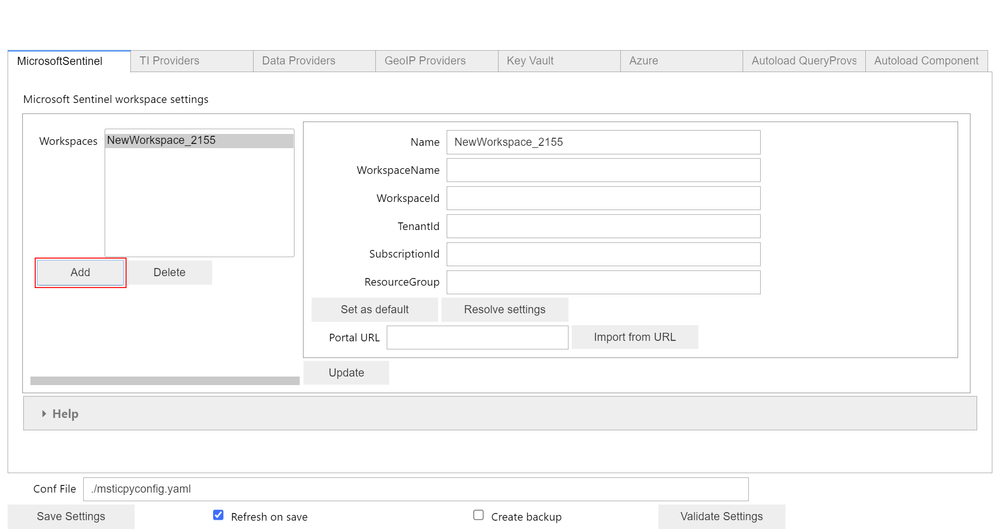Click the Conf File path field
Image resolution: width=999 pixels, height=529 pixels.
[x=415, y=489]
